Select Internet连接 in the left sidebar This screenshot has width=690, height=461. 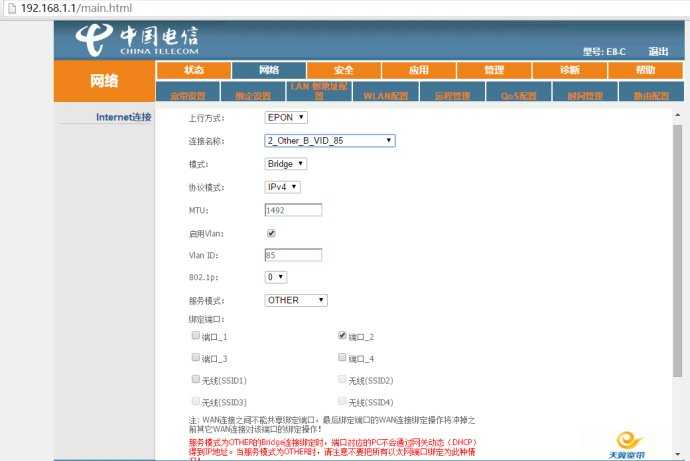click(124, 117)
